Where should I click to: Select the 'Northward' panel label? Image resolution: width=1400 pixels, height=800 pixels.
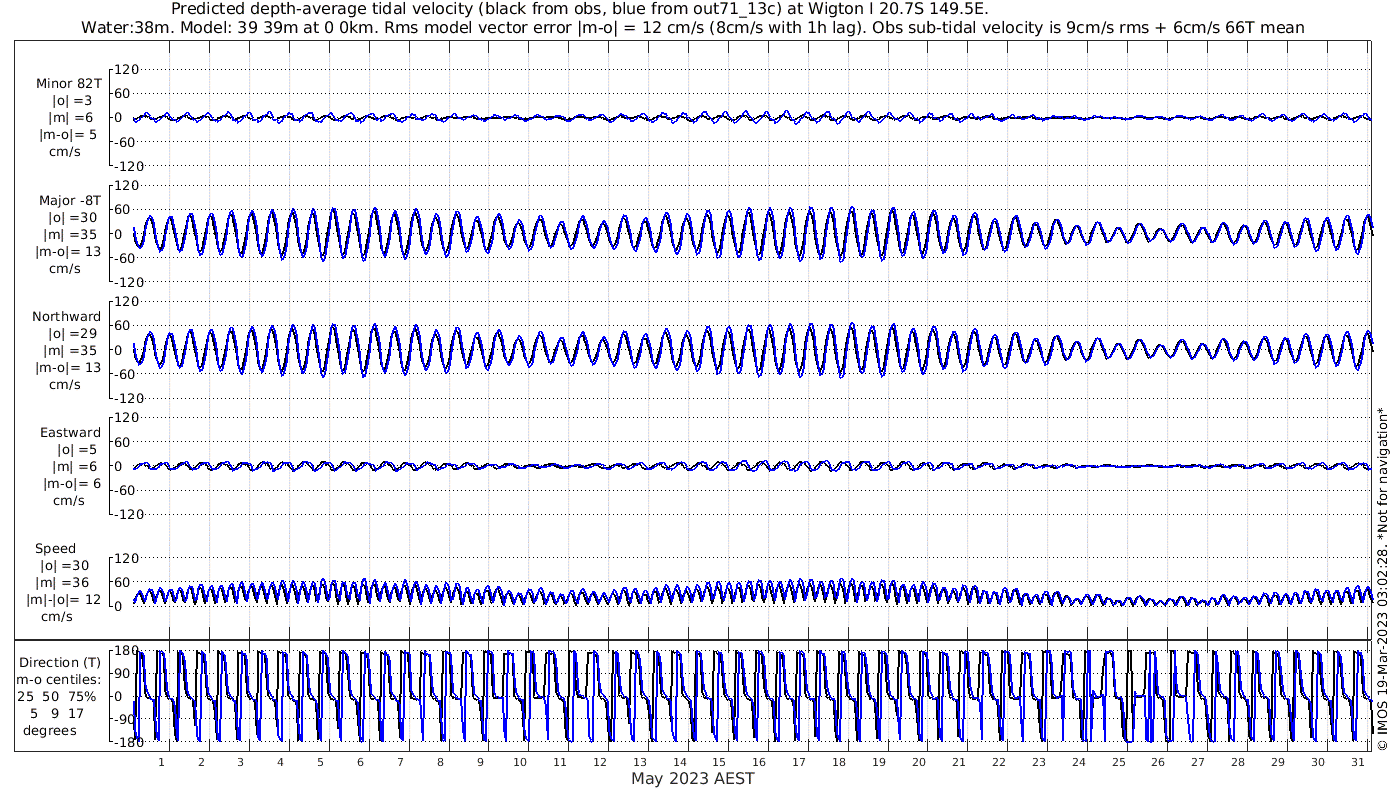68,316
